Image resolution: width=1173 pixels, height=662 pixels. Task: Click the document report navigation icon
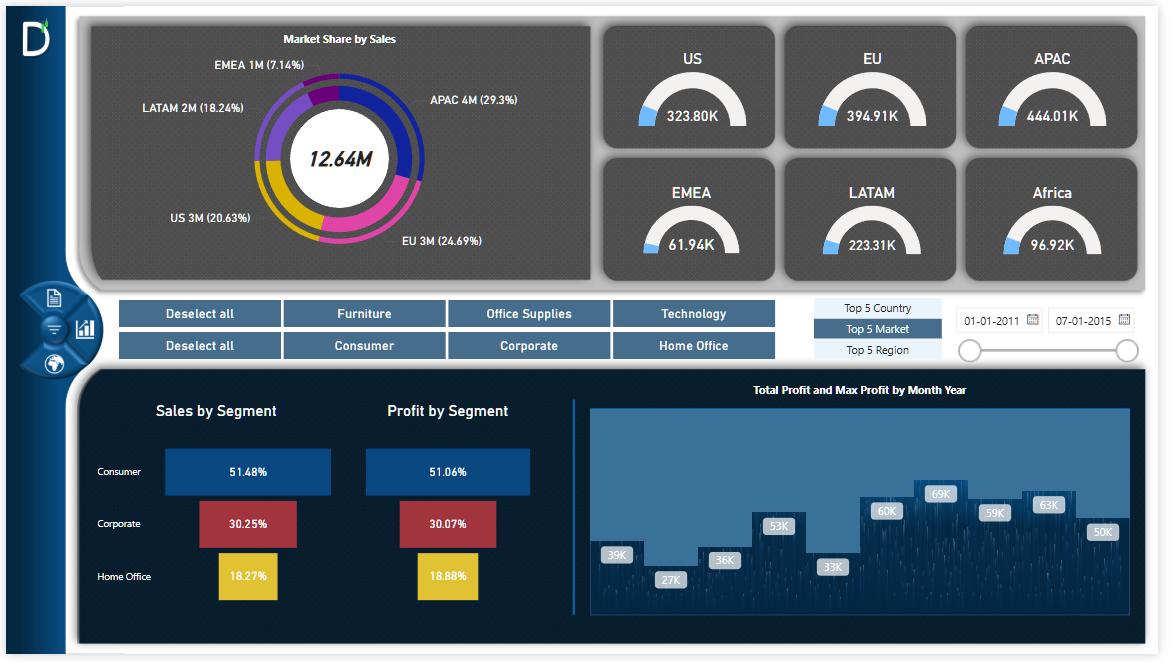coord(54,298)
